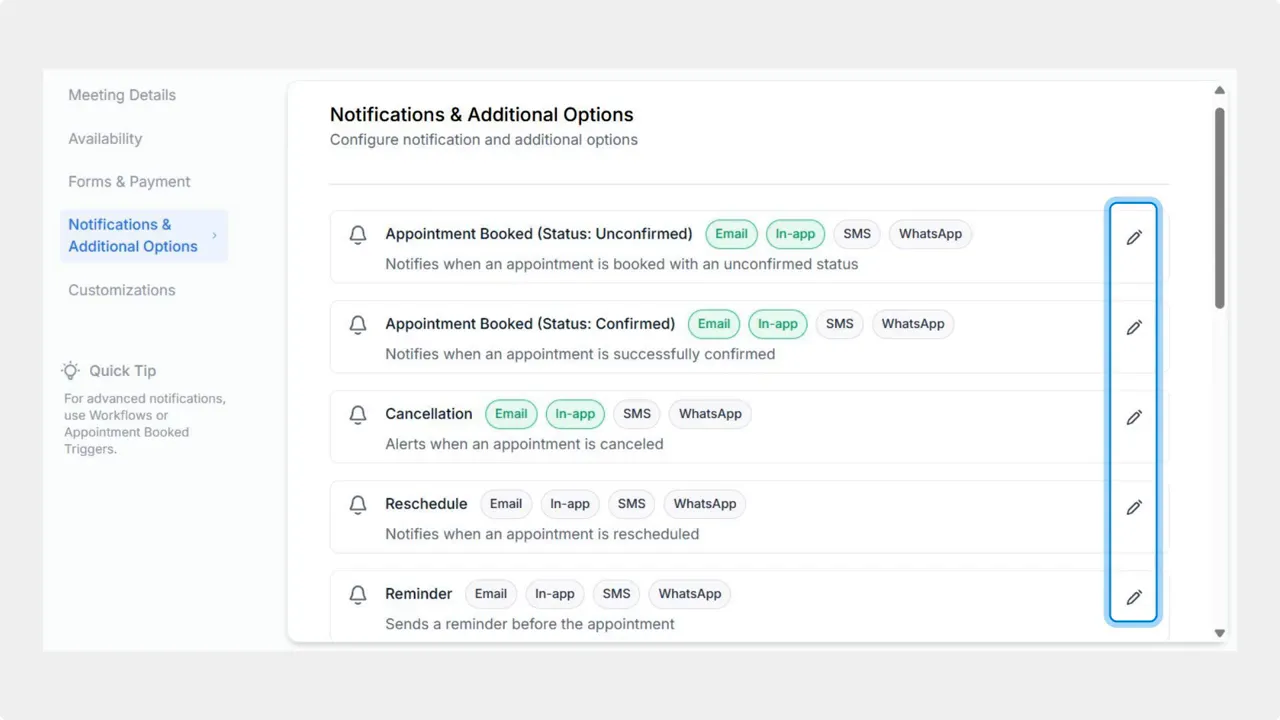Disable Email notifications for Cancellation
This screenshot has width=1280, height=720.
(511, 413)
